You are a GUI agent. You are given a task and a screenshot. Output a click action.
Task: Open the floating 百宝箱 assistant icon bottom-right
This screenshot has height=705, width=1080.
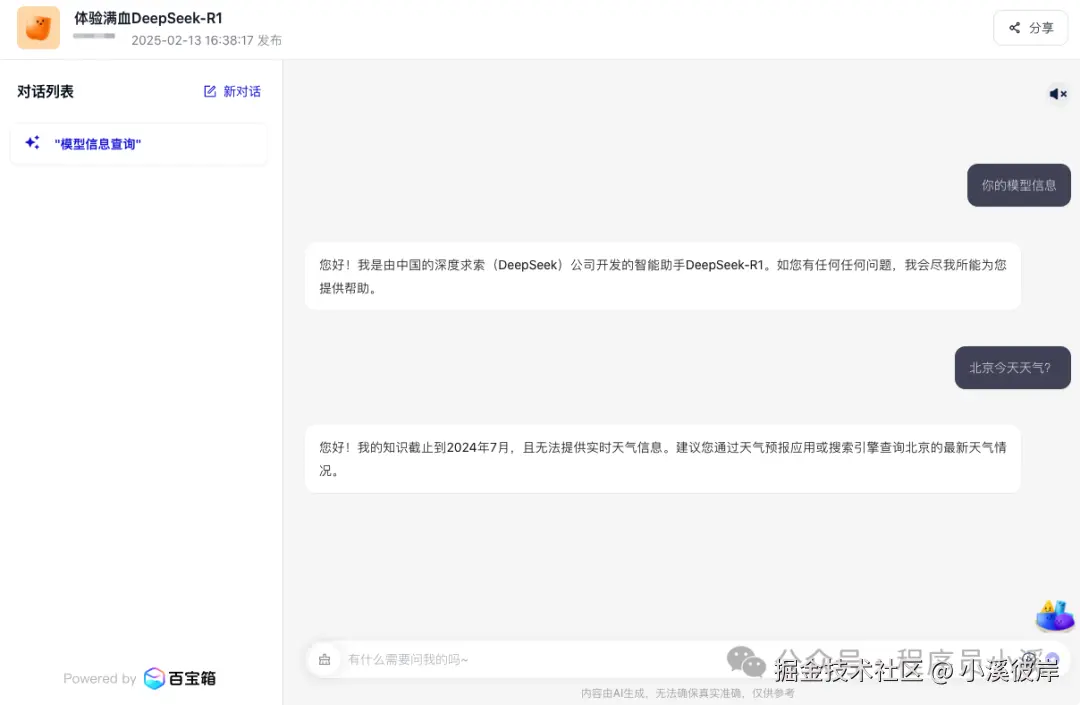(x=1054, y=617)
